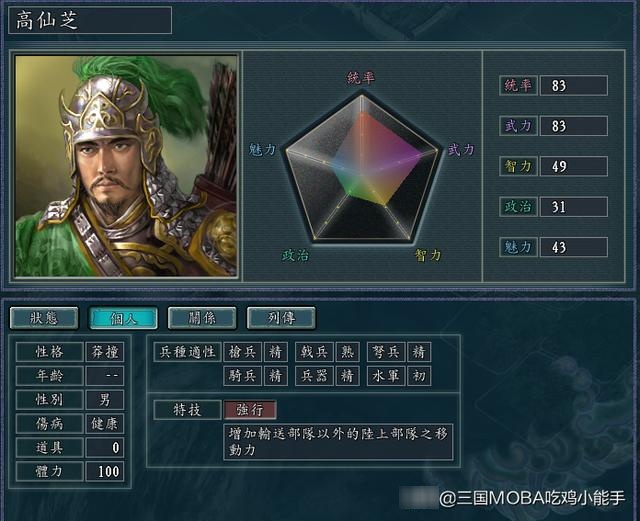Click the 政治 stat label
The height and width of the screenshot is (521, 640).
click(518, 207)
